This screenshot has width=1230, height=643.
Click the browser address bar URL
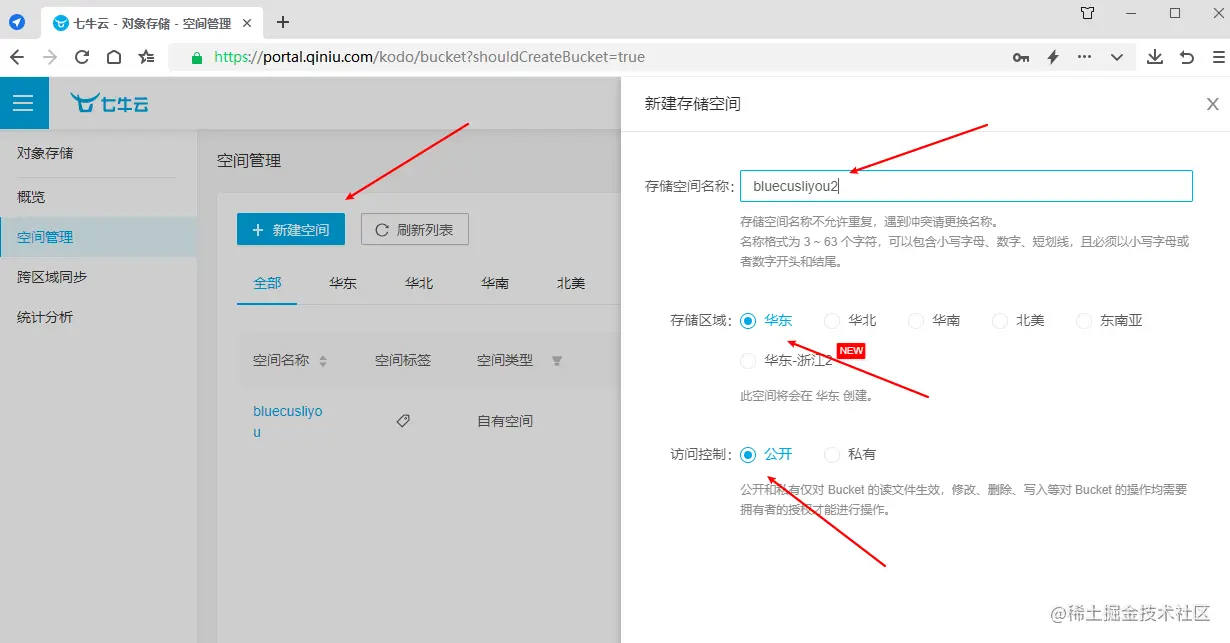[429, 57]
